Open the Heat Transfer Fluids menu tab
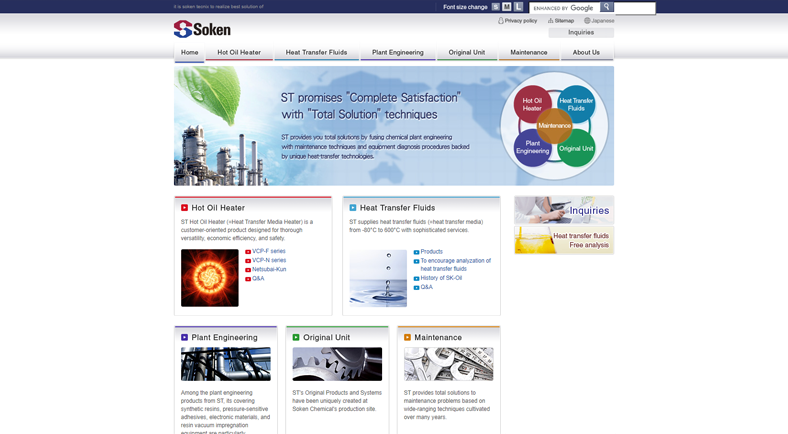The image size is (788, 434). [317, 53]
